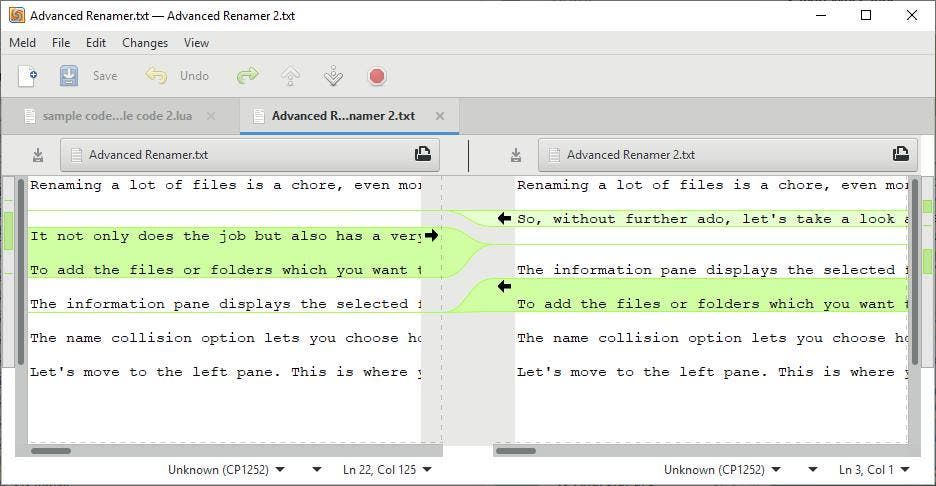The width and height of the screenshot is (936, 486).
Task: Maximize the Meld window
Action: tap(866, 16)
